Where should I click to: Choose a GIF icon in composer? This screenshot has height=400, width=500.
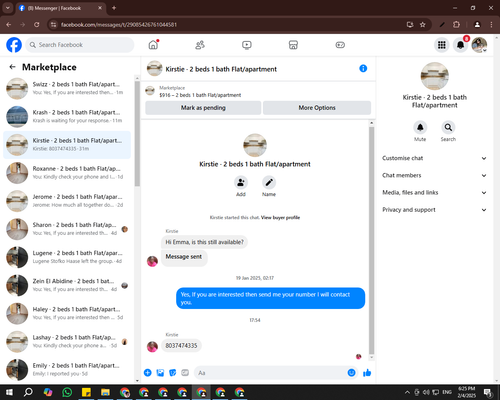[x=185, y=373]
